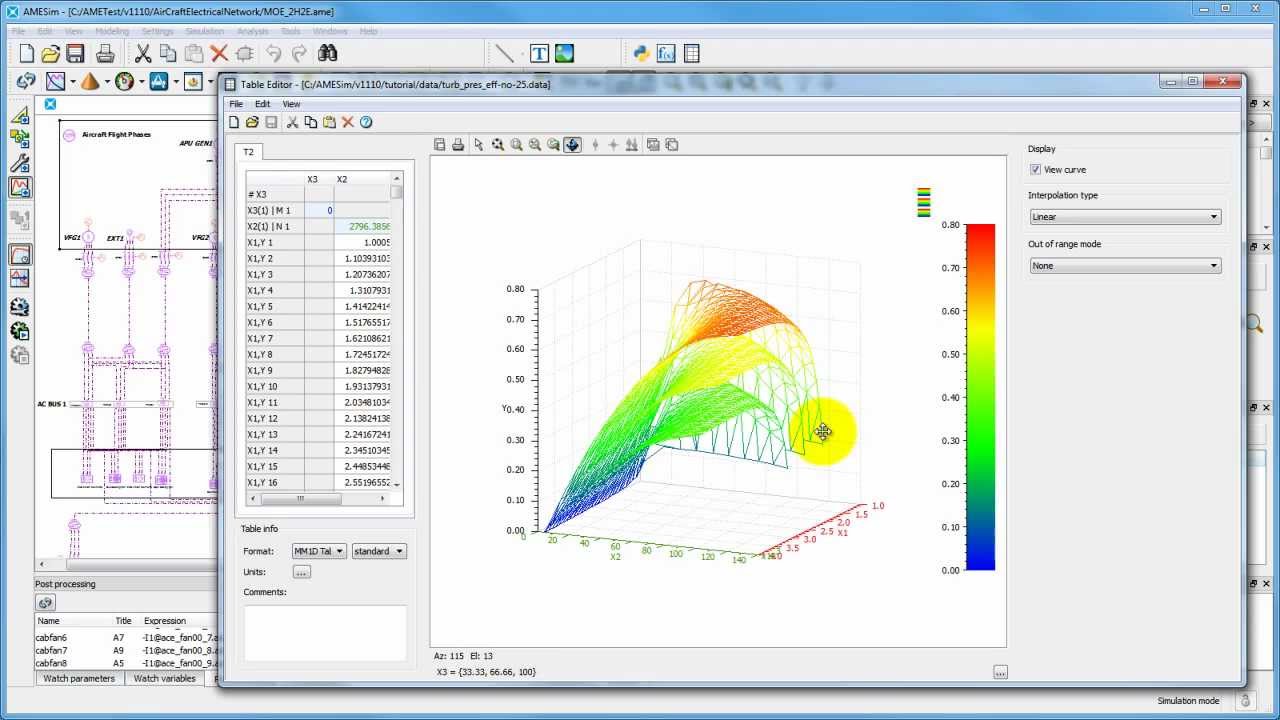
Task: Open the table editor icon in AMESim toolbar
Action: [x=691, y=54]
